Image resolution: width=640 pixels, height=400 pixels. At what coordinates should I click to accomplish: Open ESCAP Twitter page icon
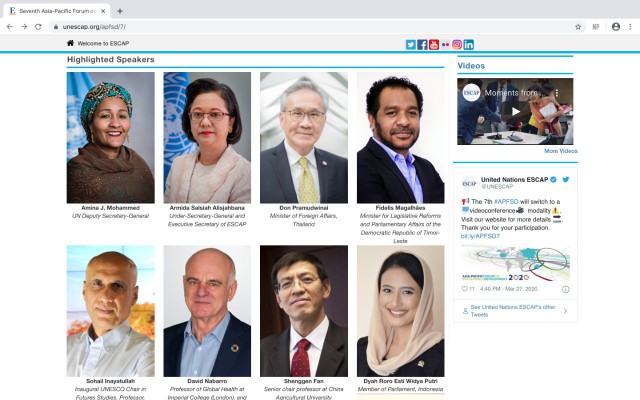tap(411, 44)
